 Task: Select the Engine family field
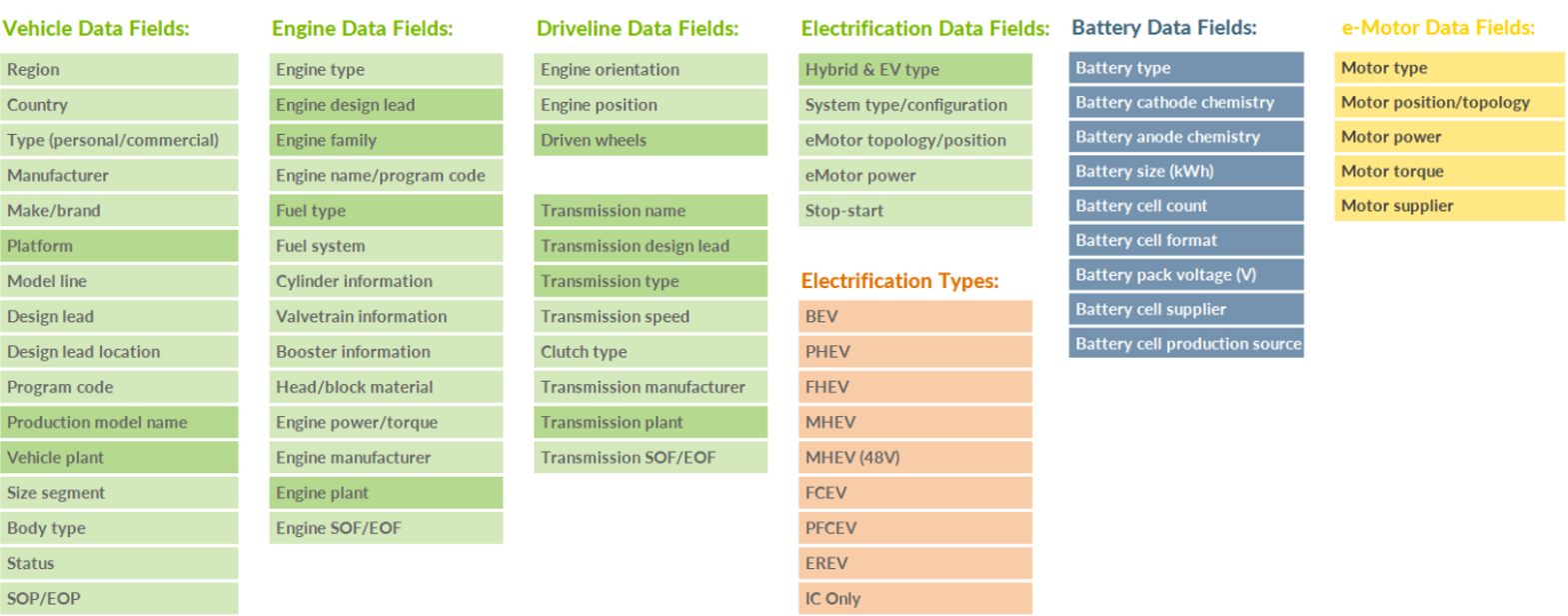[x=385, y=140]
